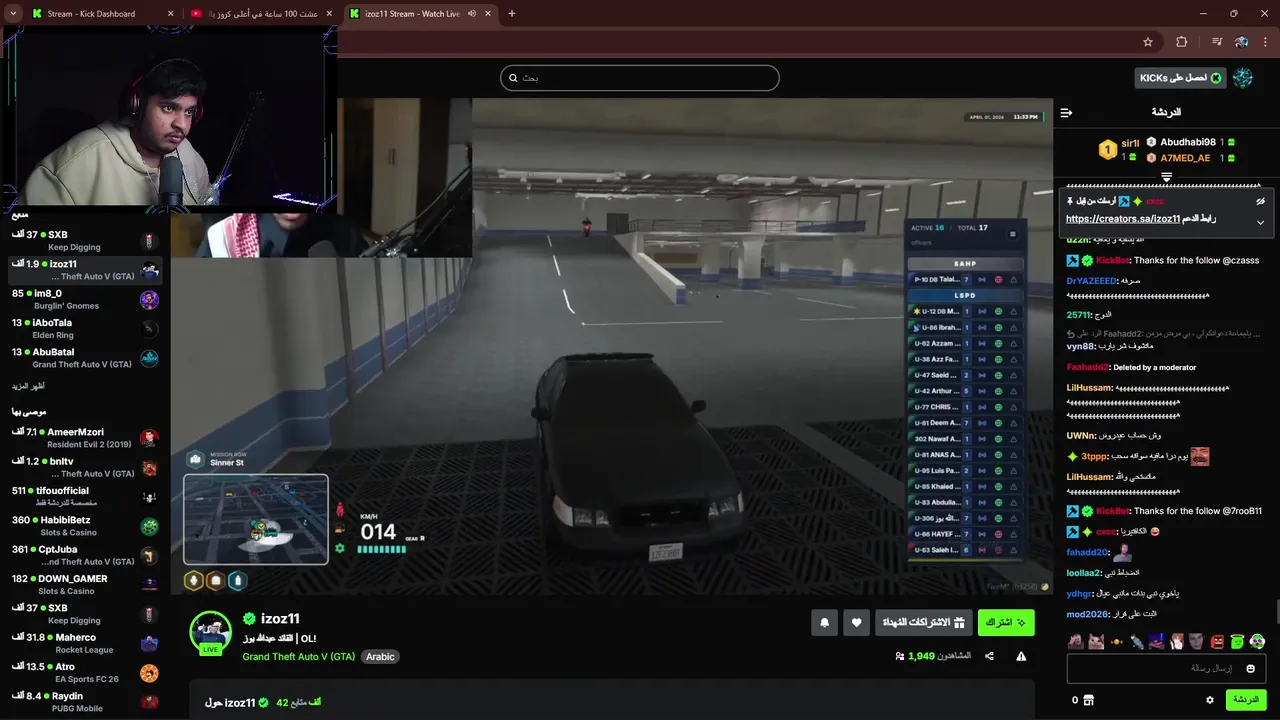Collapse the chat leaderboard with the handle arrow
The image size is (1280, 720).
pyautogui.click(x=1166, y=177)
